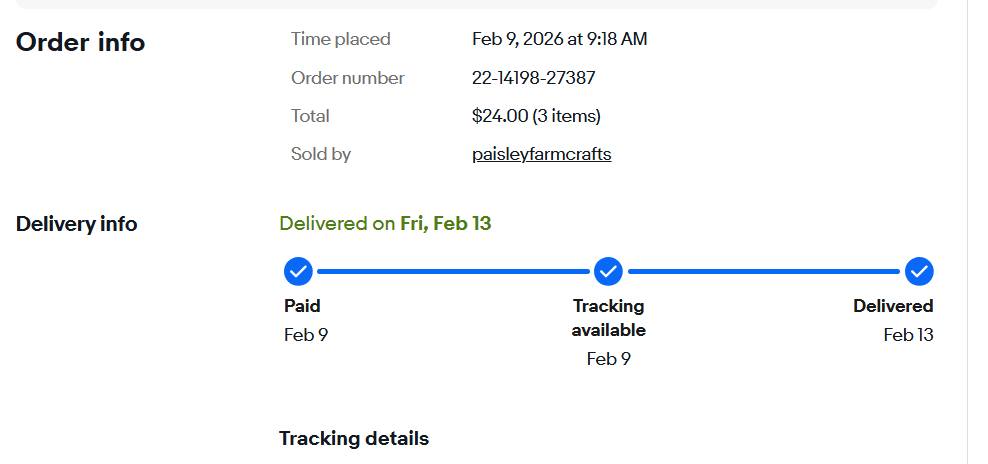
Task: Click order number 22-14198-27387
Action: click(x=533, y=78)
